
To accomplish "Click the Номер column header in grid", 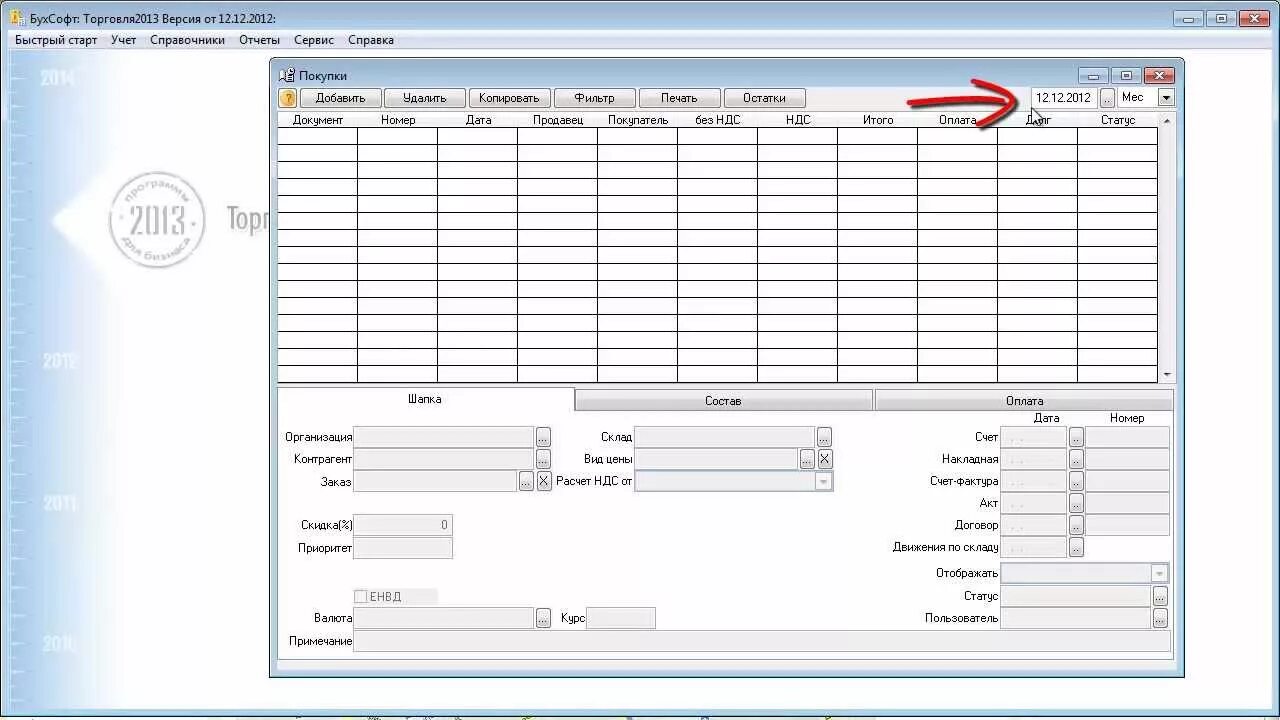I will pos(398,120).
